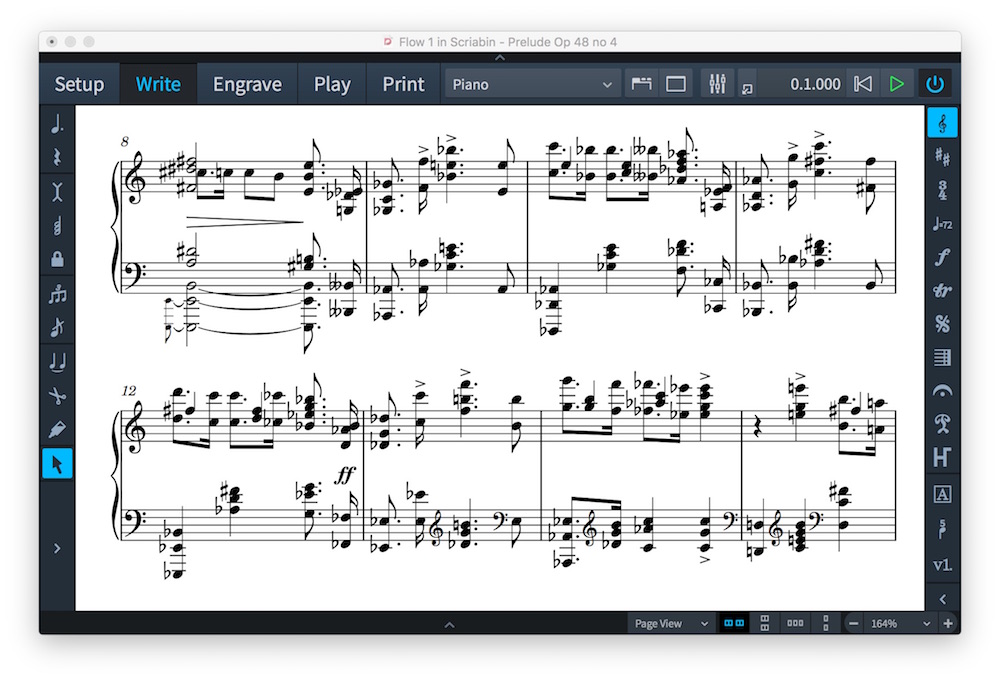This screenshot has height=681, width=1000.
Task: Open the Text tool
Action: [943, 494]
